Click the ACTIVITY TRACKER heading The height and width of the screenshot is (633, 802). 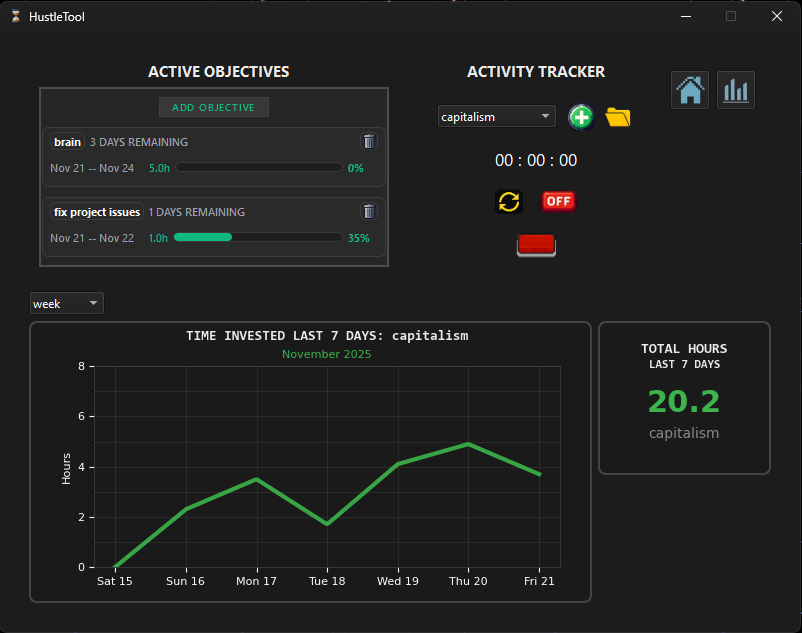pyautogui.click(x=536, y=72)
